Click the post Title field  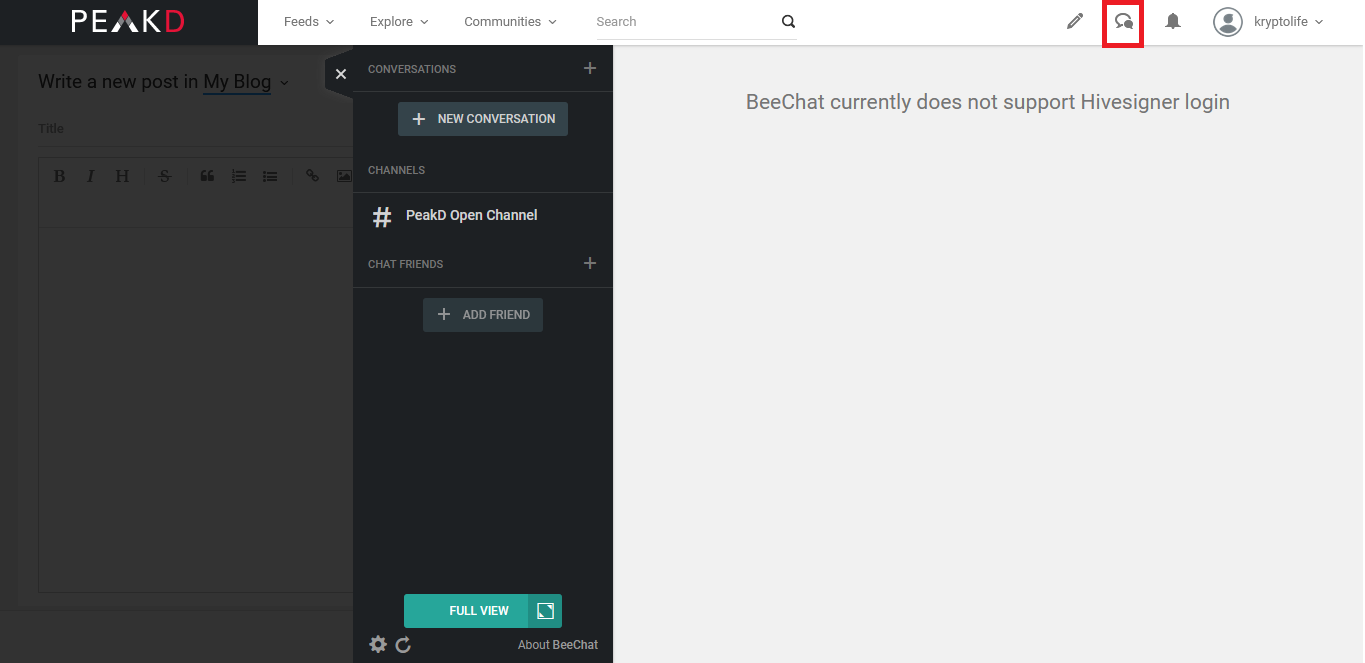(x=195, y=129)
